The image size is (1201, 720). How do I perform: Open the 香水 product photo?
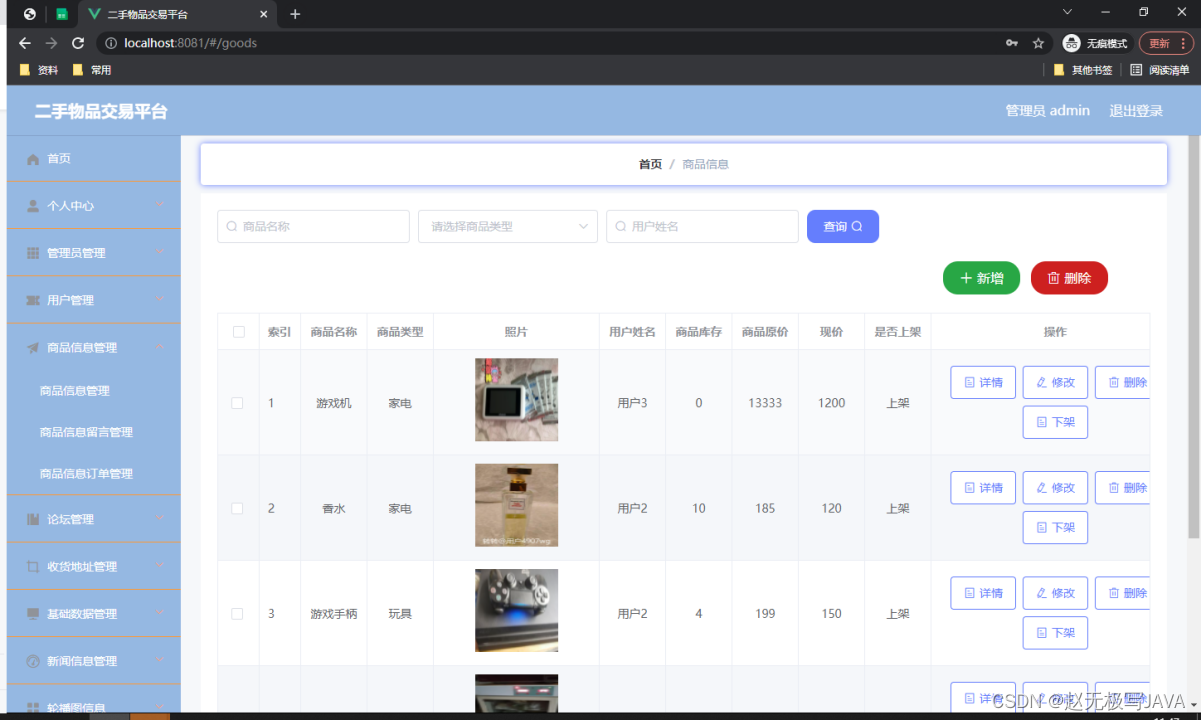[516, 505]
